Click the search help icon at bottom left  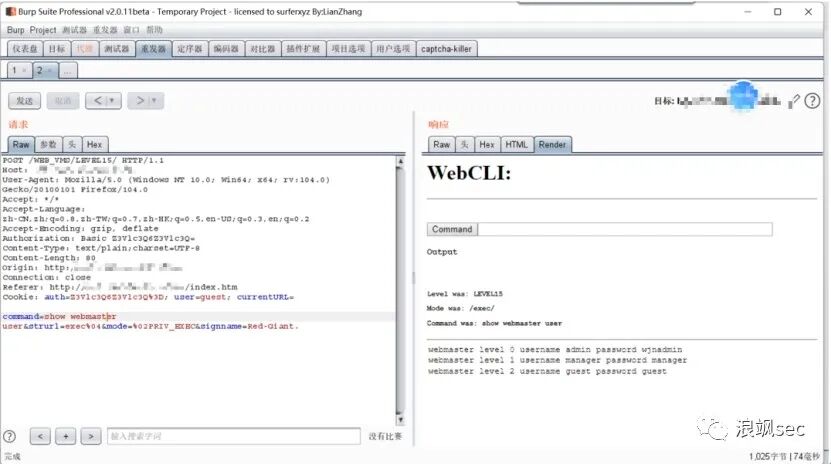(10, 436)
